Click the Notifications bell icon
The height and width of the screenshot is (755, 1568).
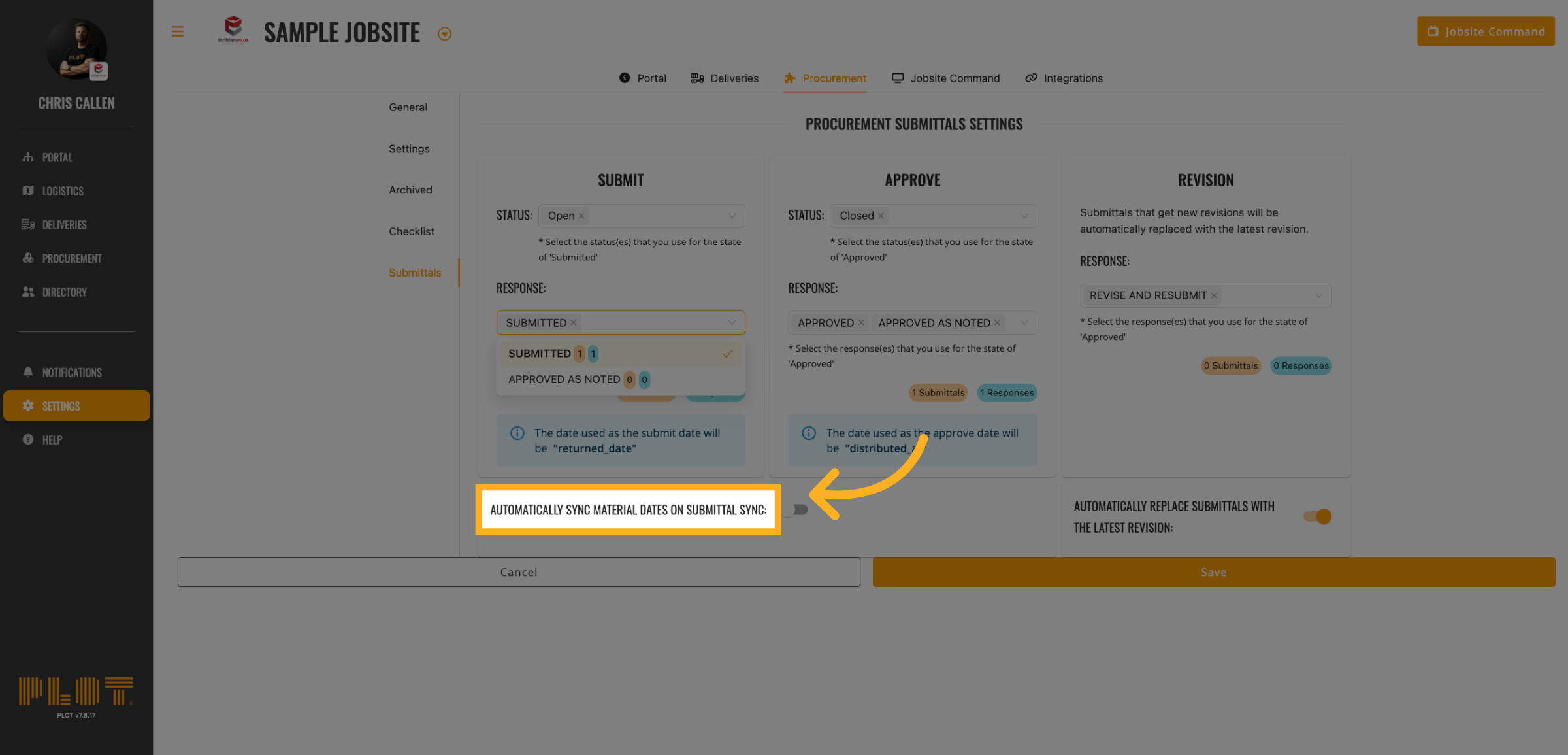pos(28,372)
